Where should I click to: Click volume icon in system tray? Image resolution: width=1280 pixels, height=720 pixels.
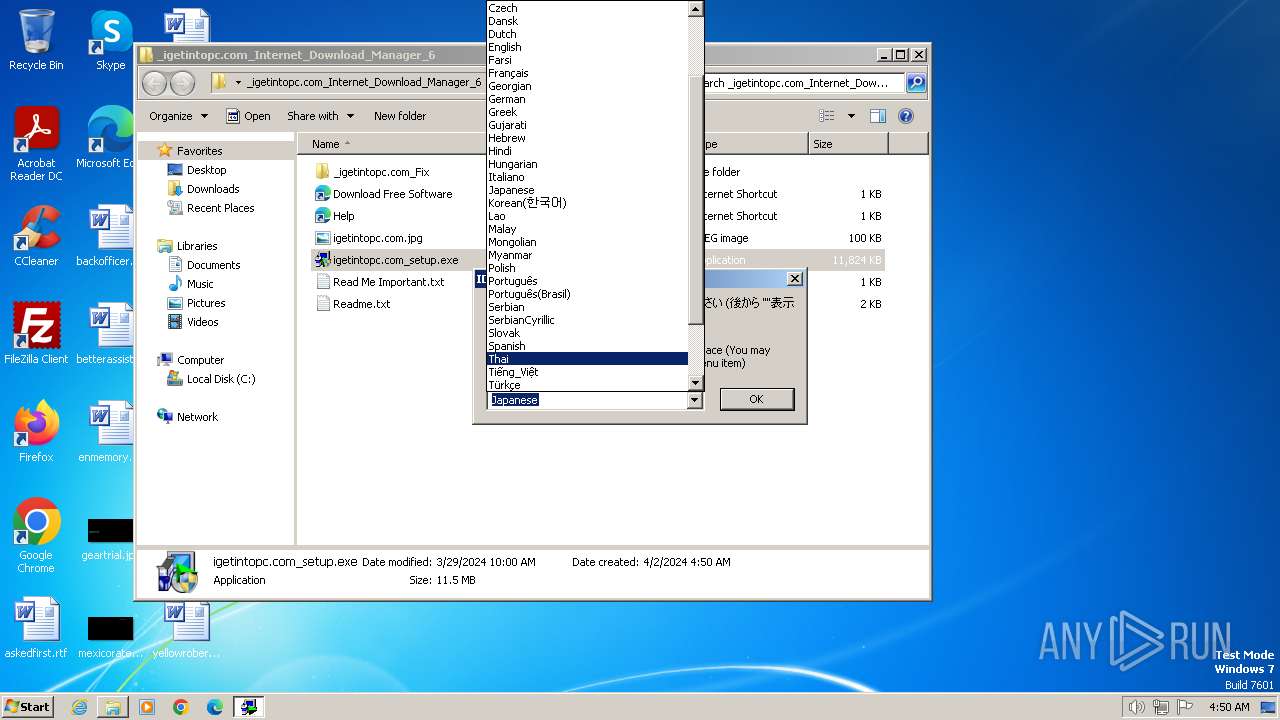[1136, 707]
